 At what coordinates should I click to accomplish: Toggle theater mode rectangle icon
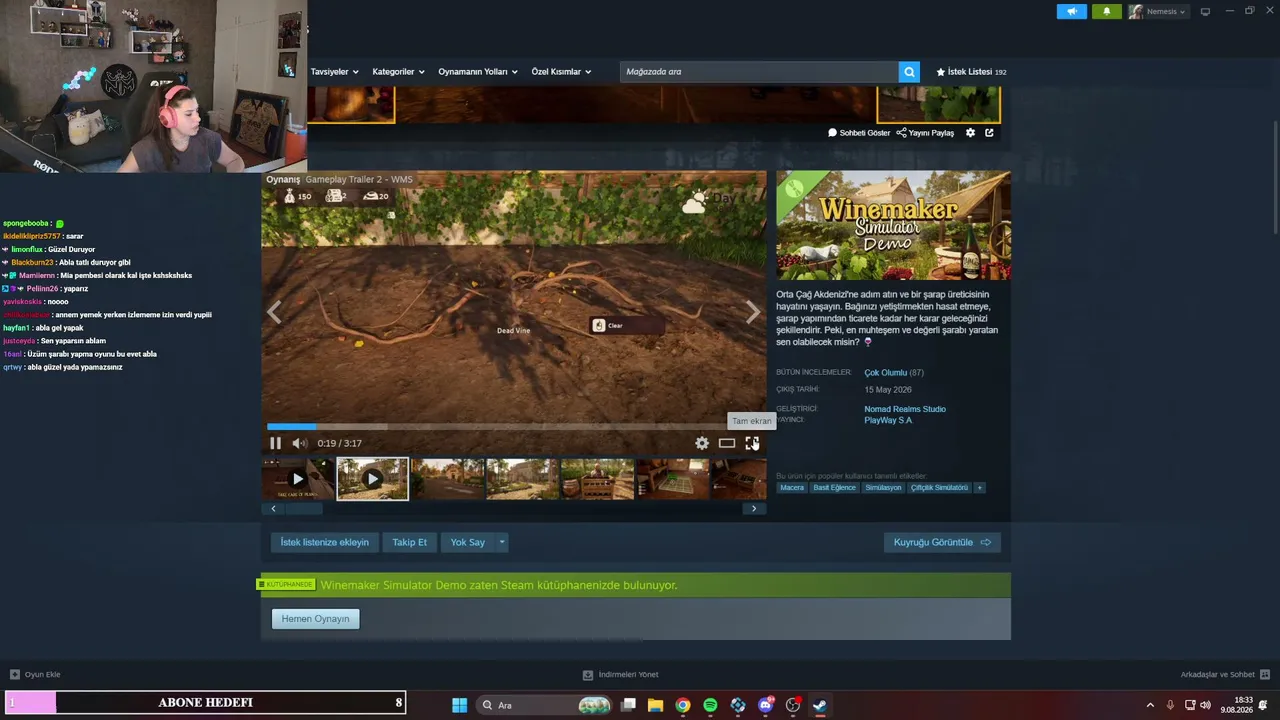pos(727,443)
